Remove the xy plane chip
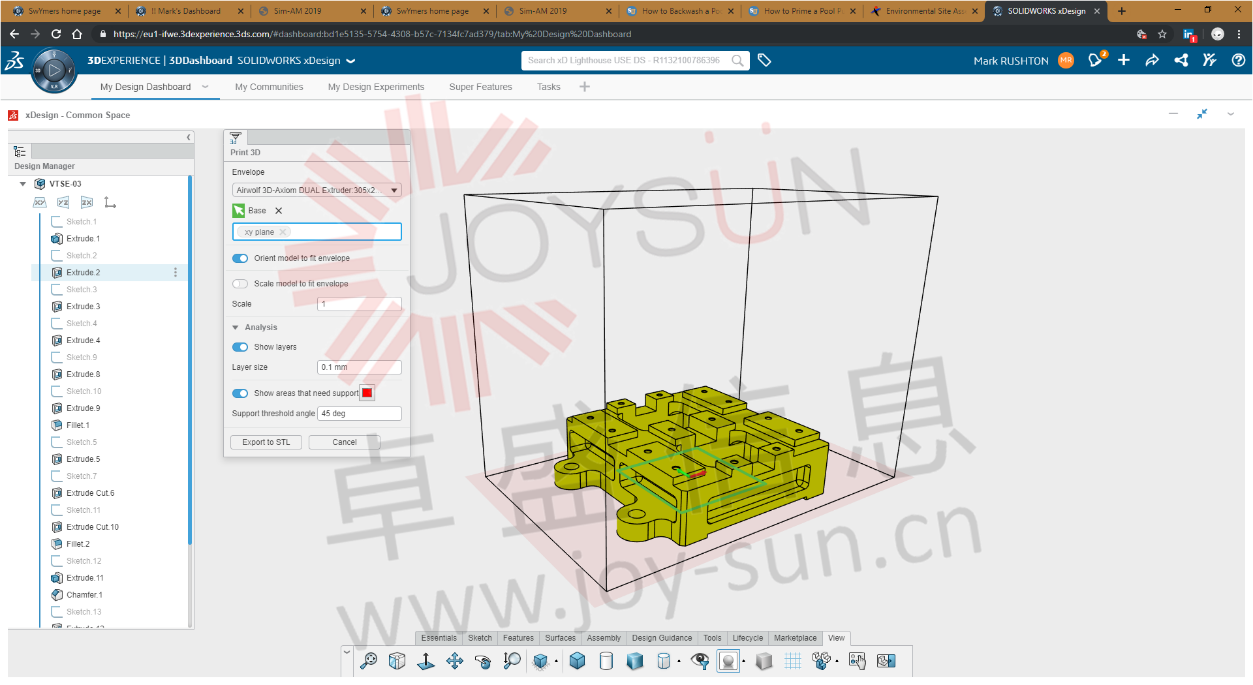 click(283, 232)
